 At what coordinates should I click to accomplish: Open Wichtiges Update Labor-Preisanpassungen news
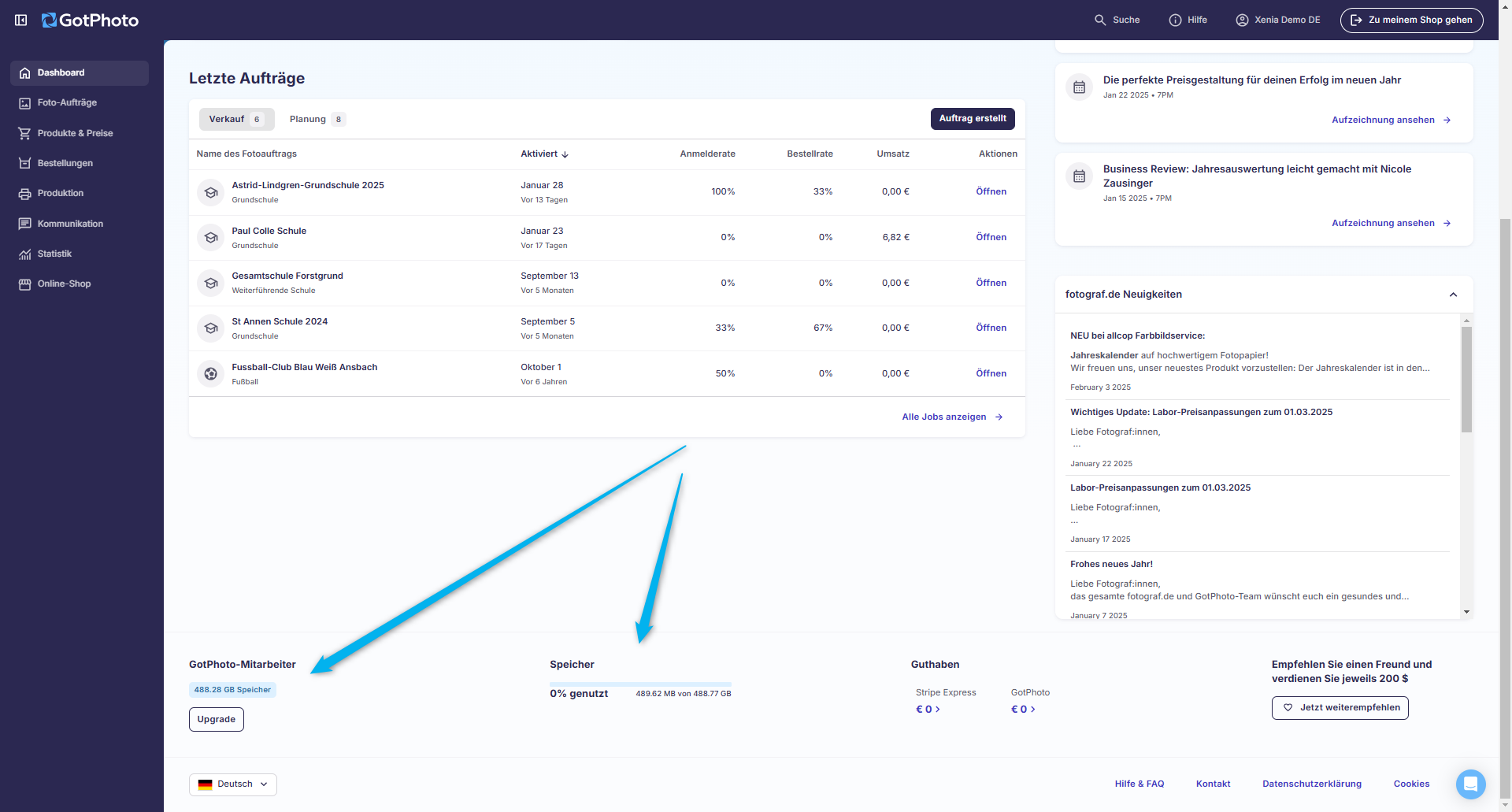(1258, 437)
